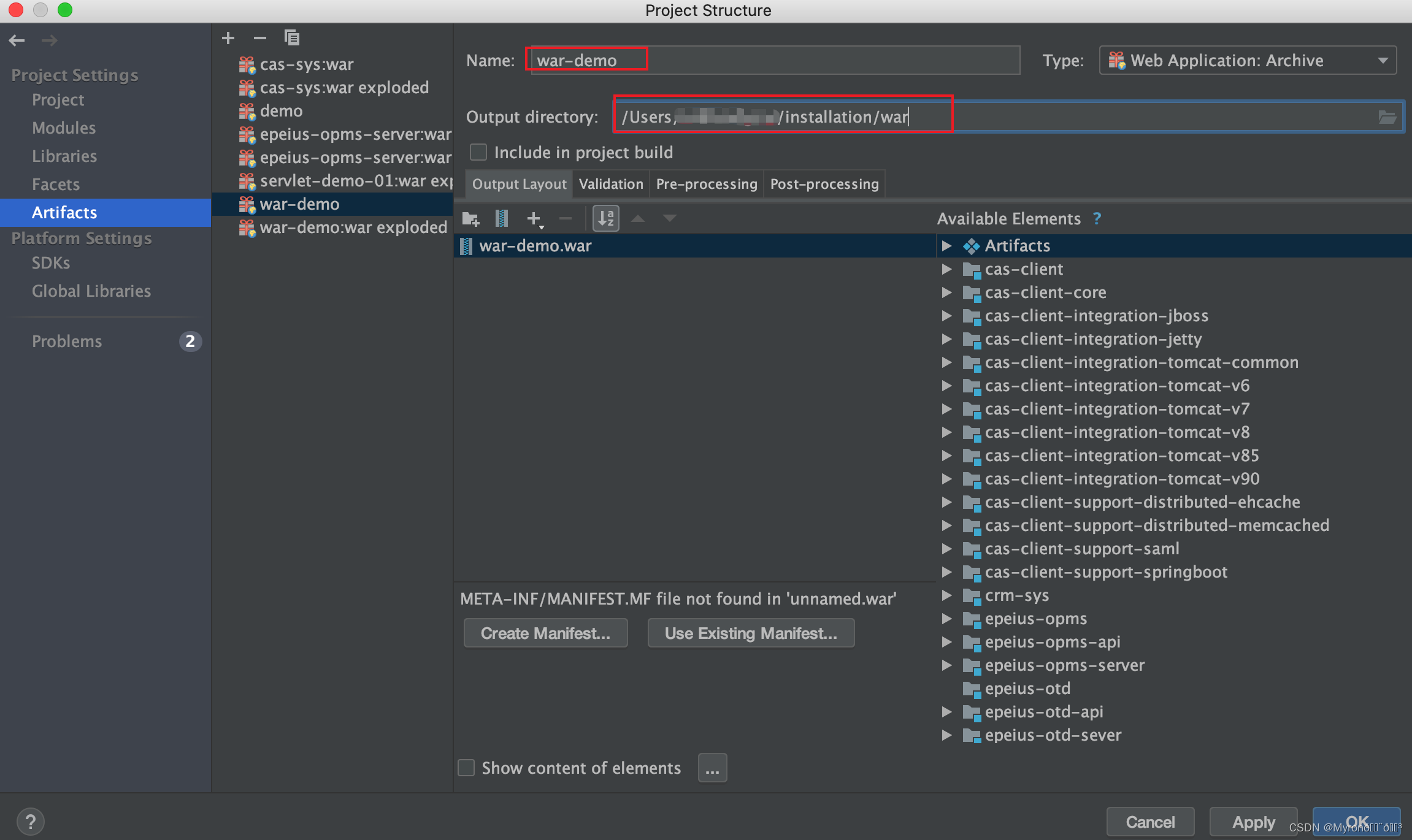Click the artifact Name input field
This screenshot has width=1412, height=840.
773,60
